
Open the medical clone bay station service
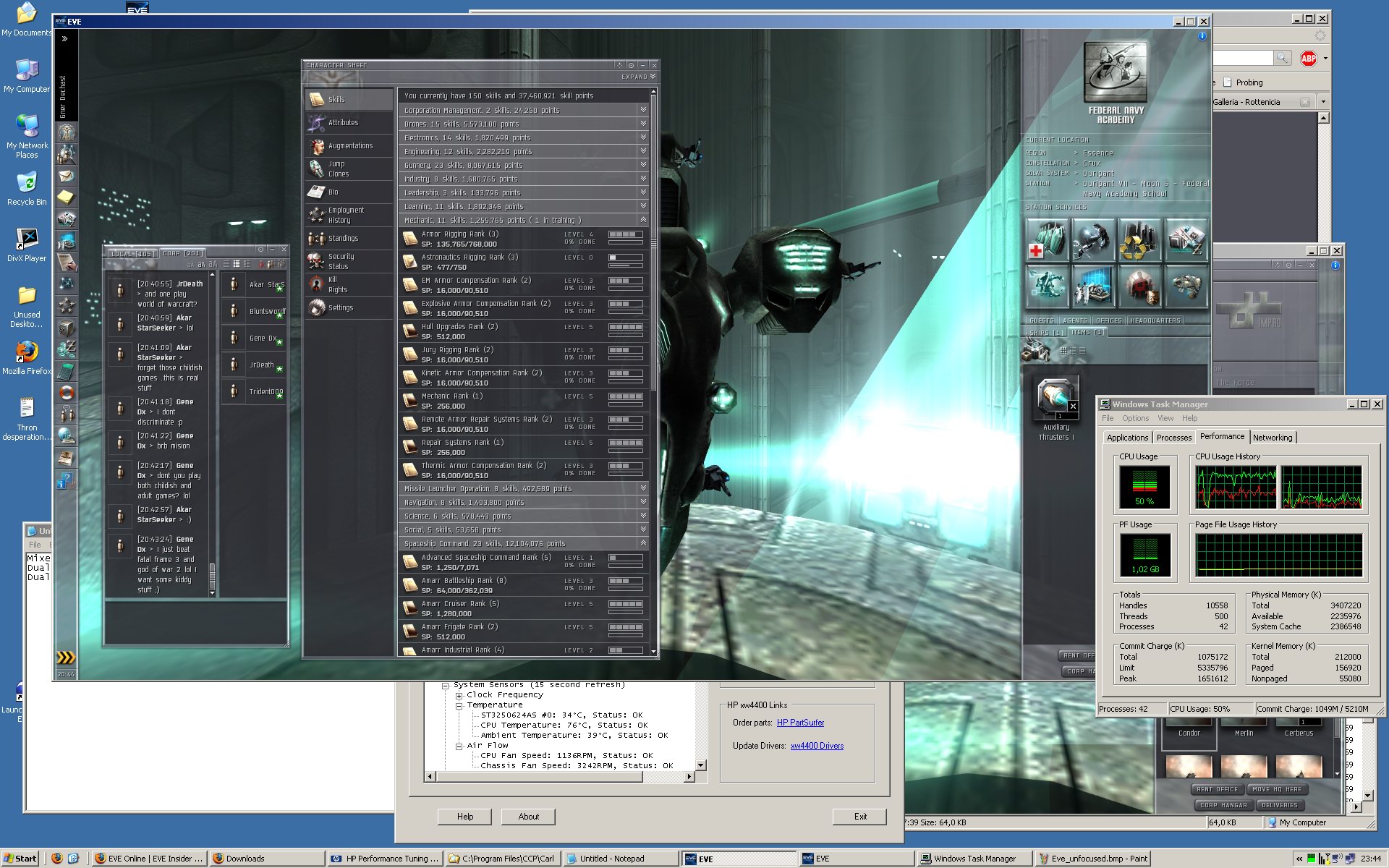coord(1046,241)
